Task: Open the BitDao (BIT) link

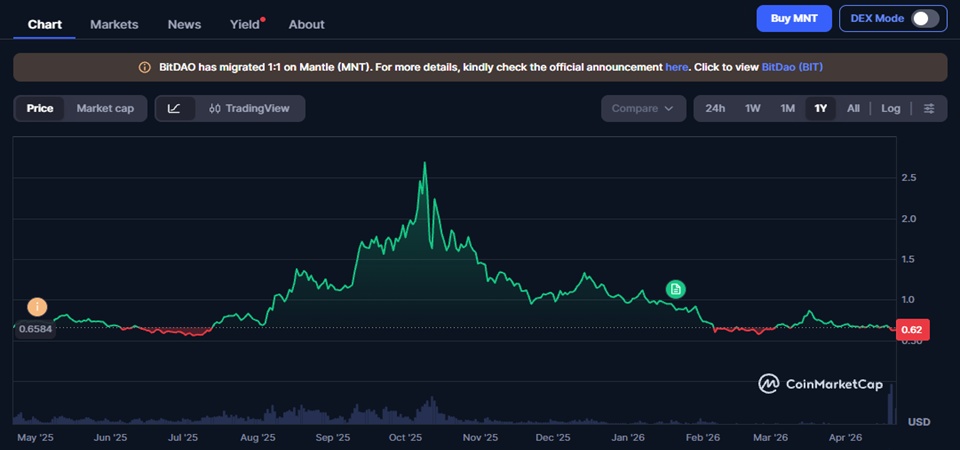Action: coord(792,67)
